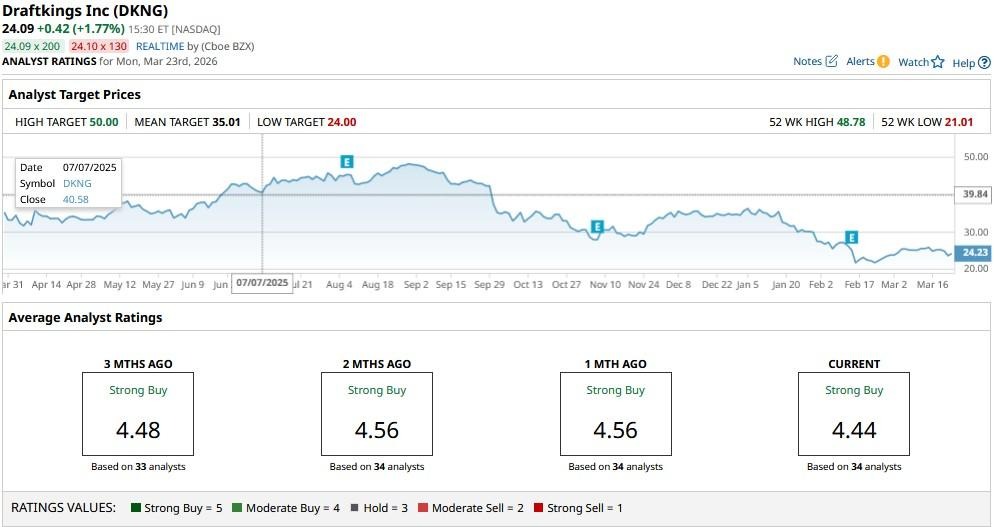
Task: Click the Nov 10 axis date label
Action: (x=605, y=285)
